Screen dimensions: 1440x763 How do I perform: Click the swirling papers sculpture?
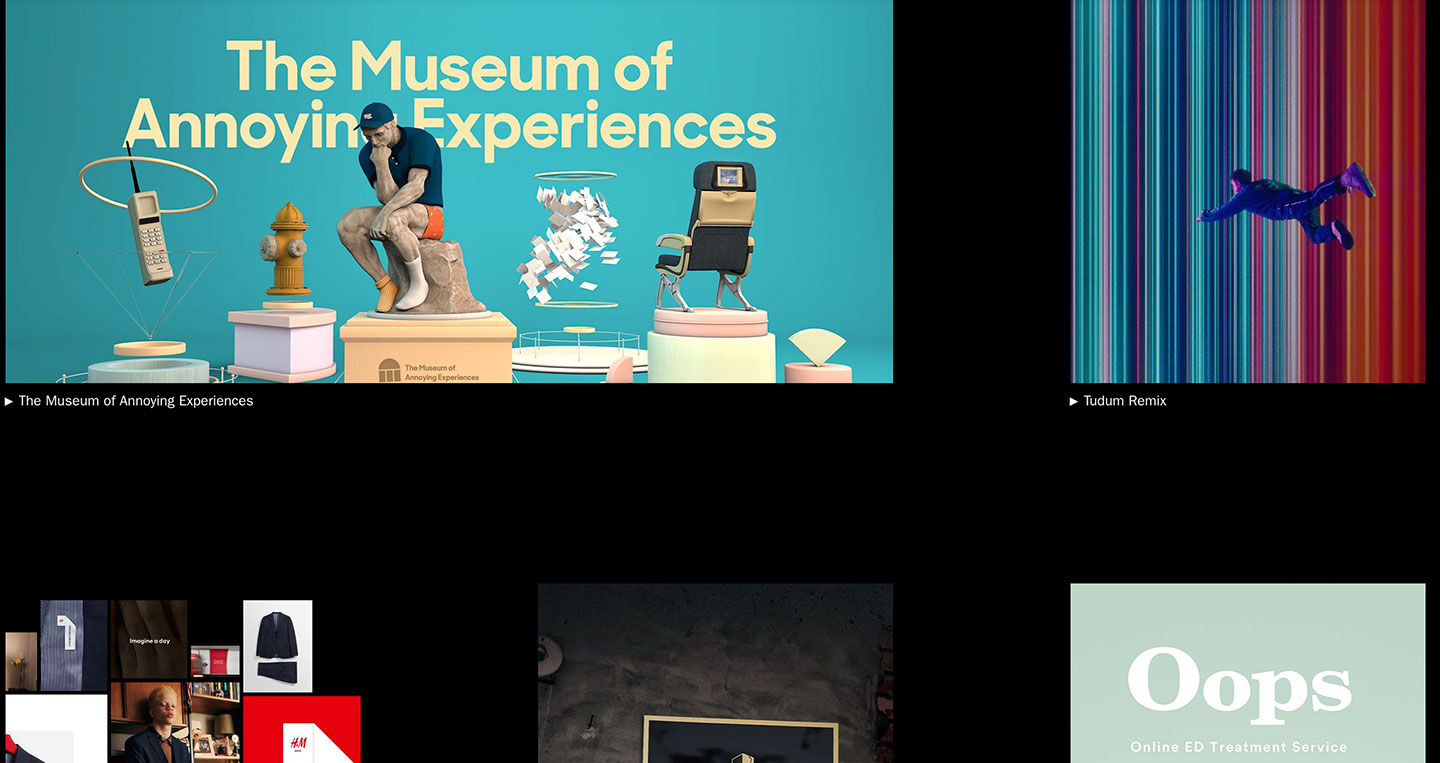[x=570, y=240]
